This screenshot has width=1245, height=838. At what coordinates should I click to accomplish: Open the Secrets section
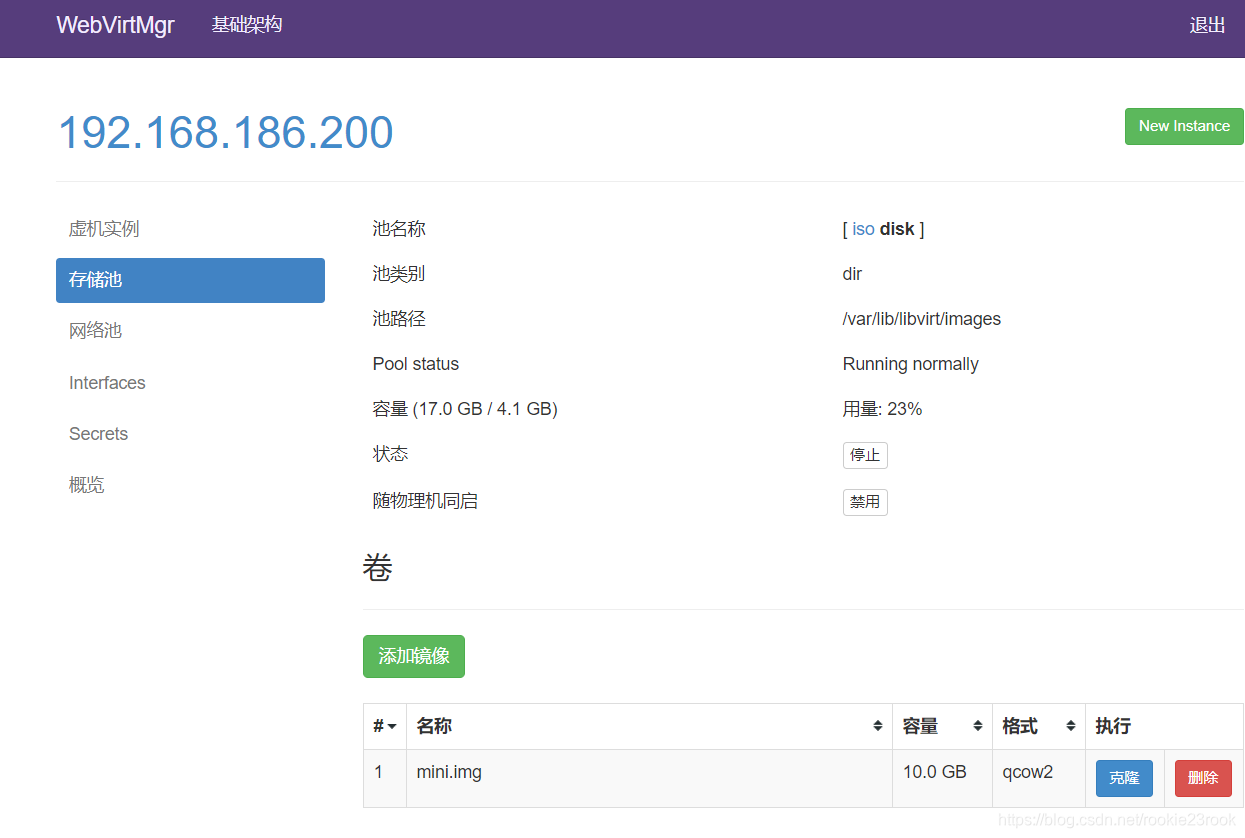point(98,433)
